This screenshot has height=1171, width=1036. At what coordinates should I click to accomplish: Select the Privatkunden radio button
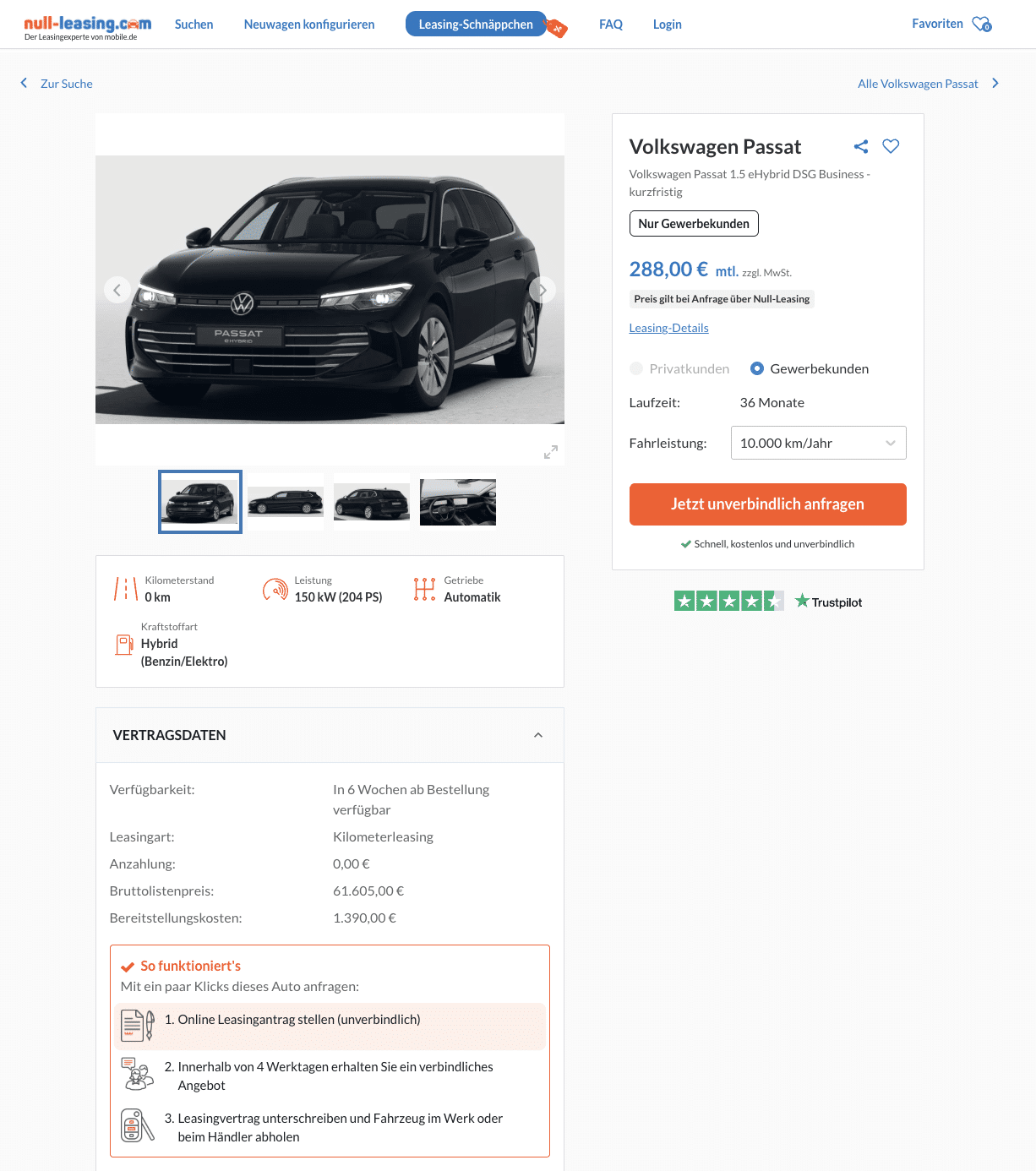tap(636, 368)
